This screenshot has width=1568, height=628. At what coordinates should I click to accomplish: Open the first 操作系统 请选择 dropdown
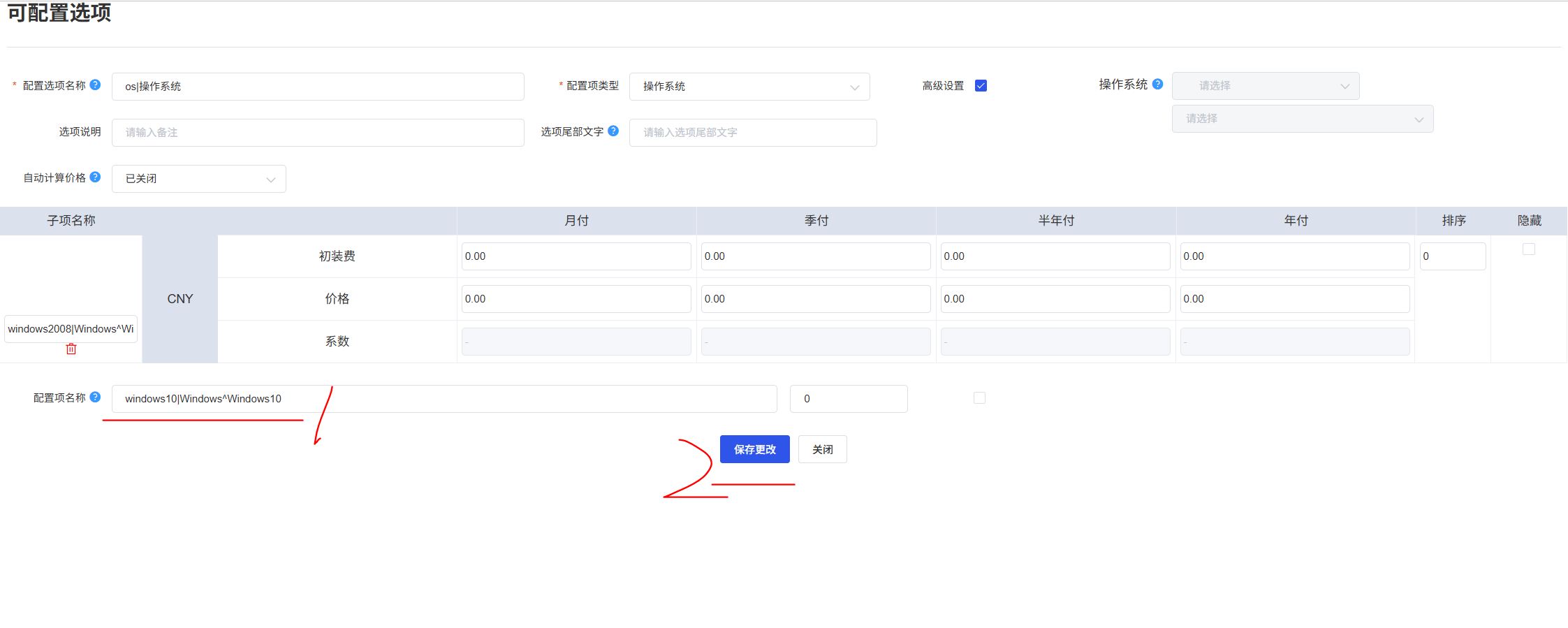coord(1265,86)
